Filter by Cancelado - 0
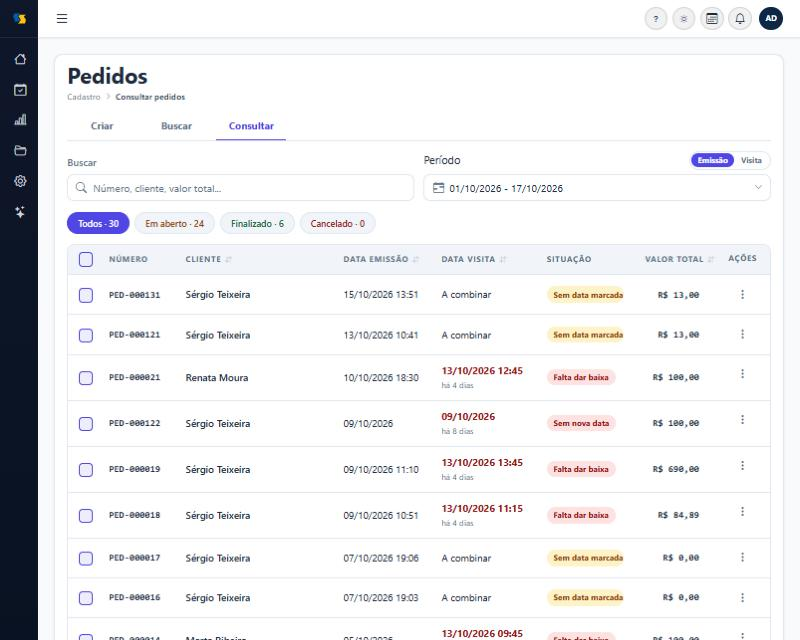The height and width of the screenshot is (640, 800). 337,224
